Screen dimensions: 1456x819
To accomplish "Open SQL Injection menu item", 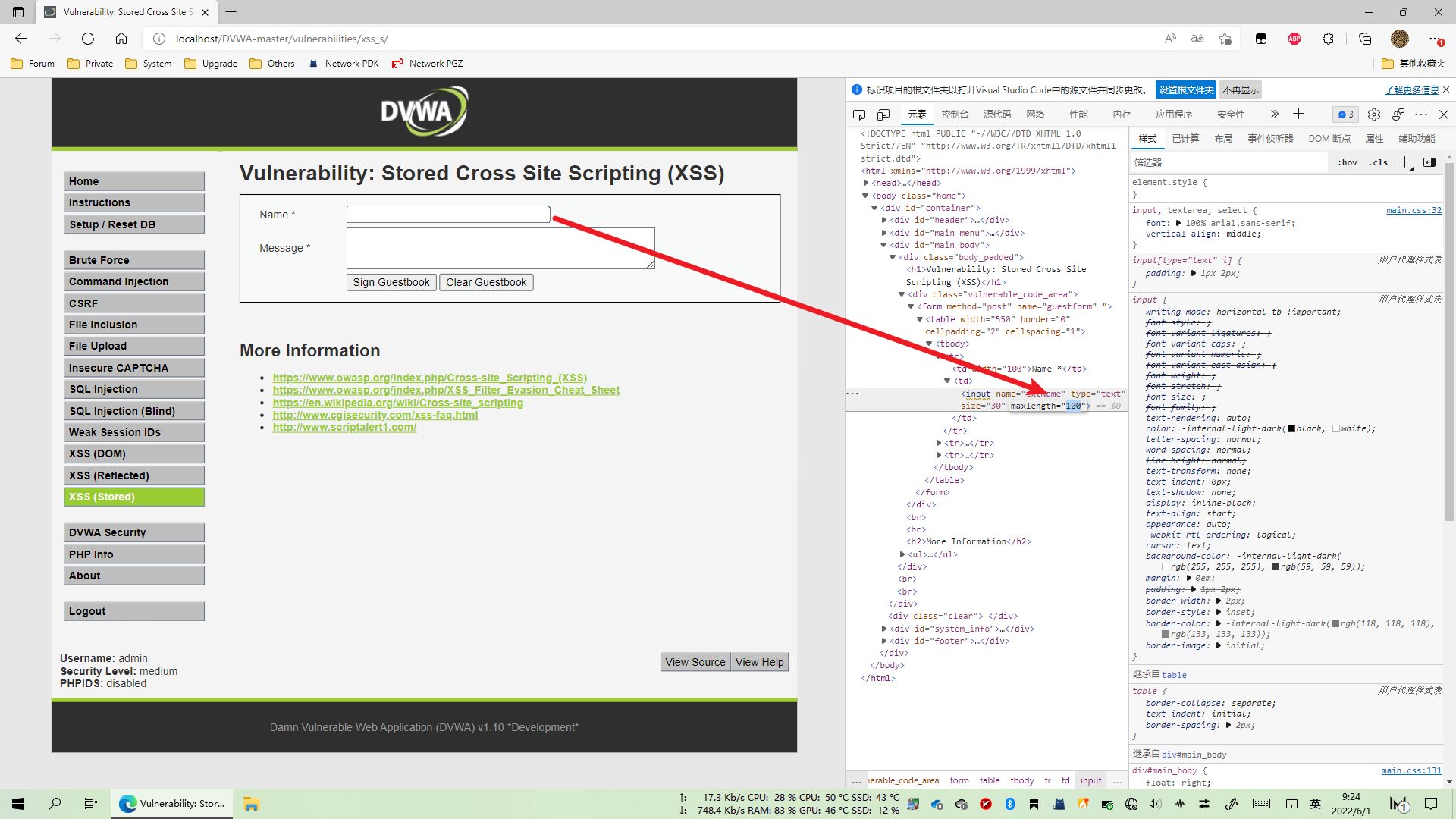I will coord(134,389).
